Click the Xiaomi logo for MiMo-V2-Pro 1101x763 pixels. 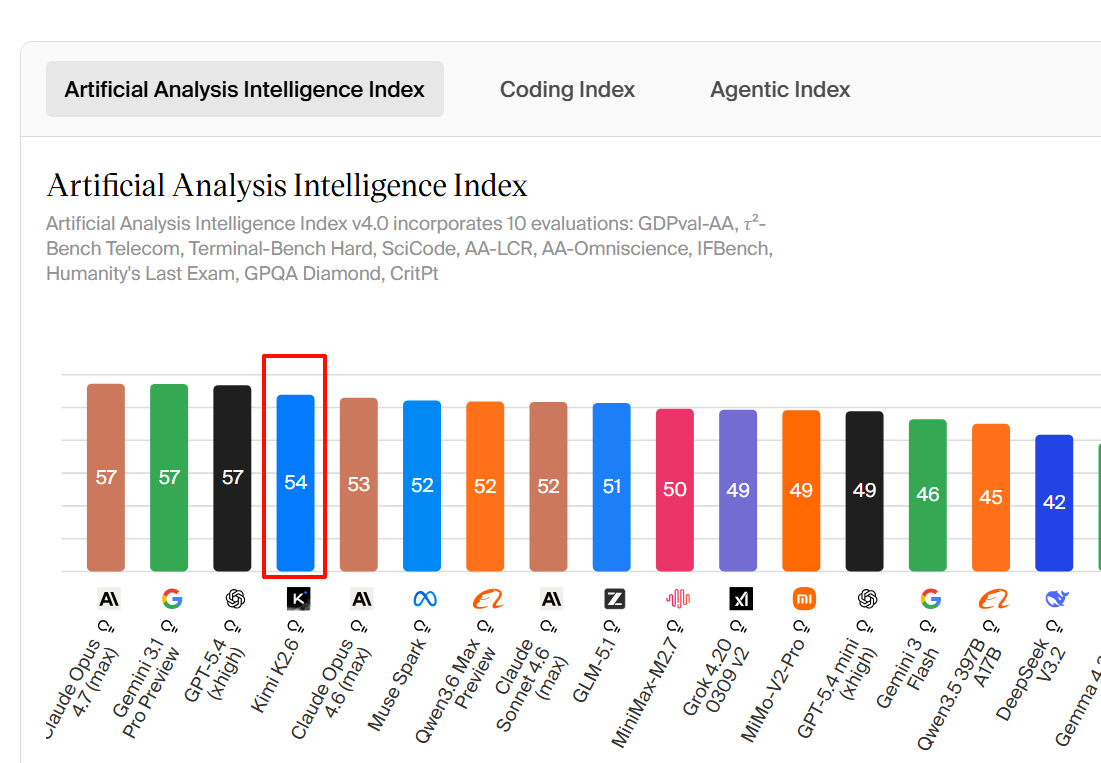click(804, 599)
